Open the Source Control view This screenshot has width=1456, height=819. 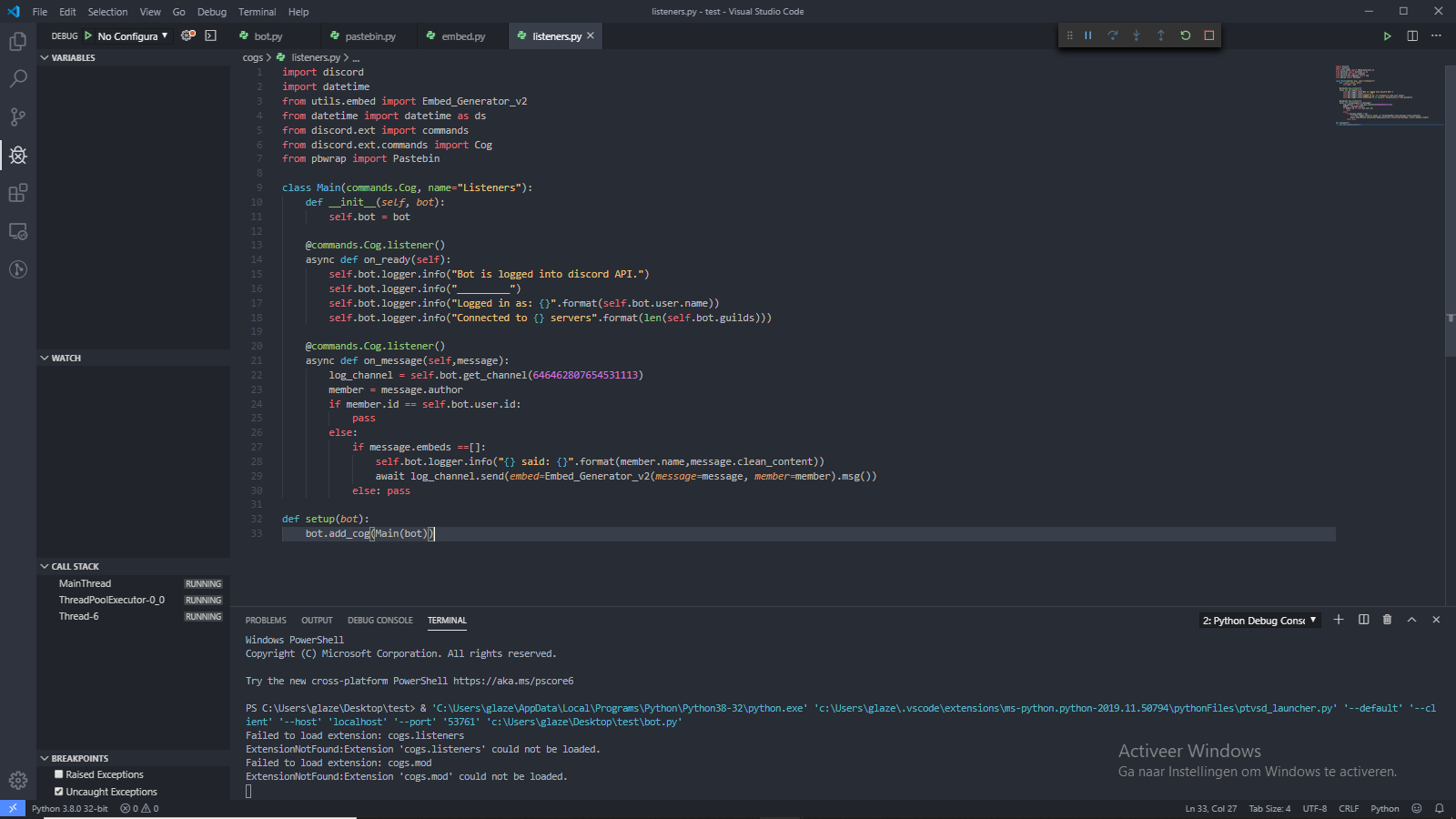[18, 116]
